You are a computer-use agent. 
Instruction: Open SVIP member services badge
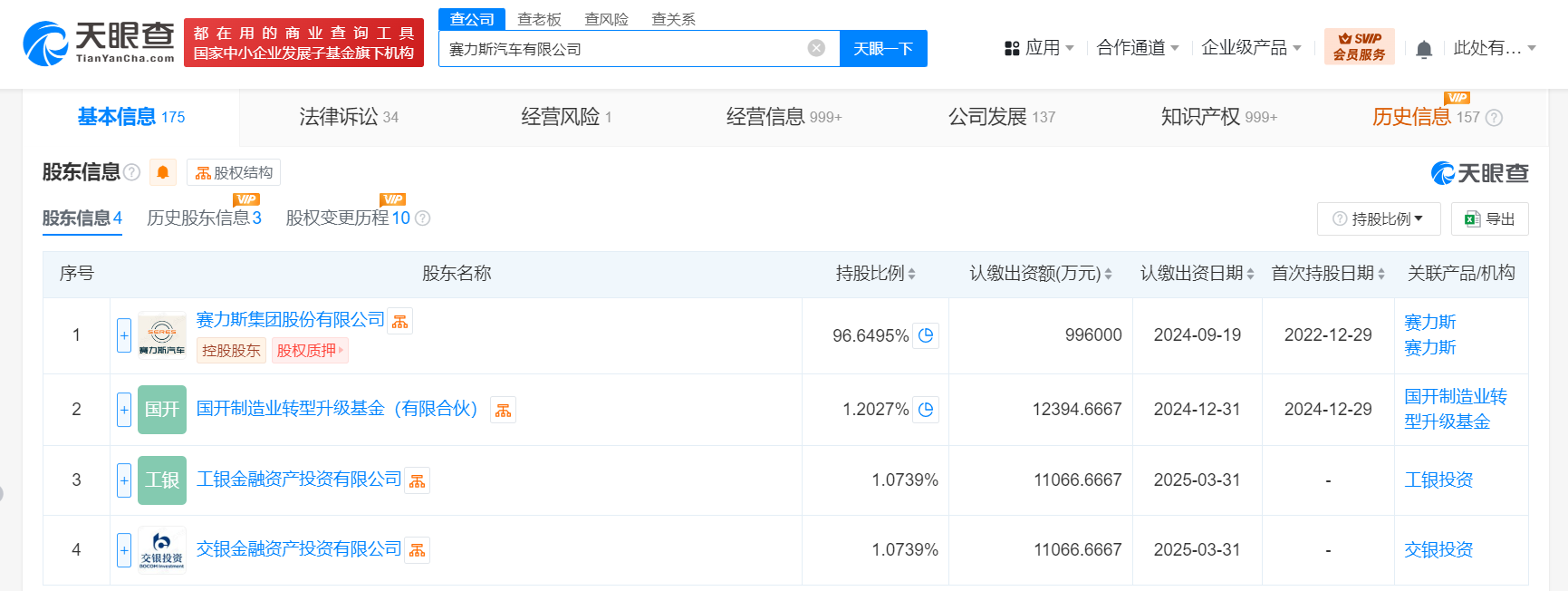pos(1359,46)
